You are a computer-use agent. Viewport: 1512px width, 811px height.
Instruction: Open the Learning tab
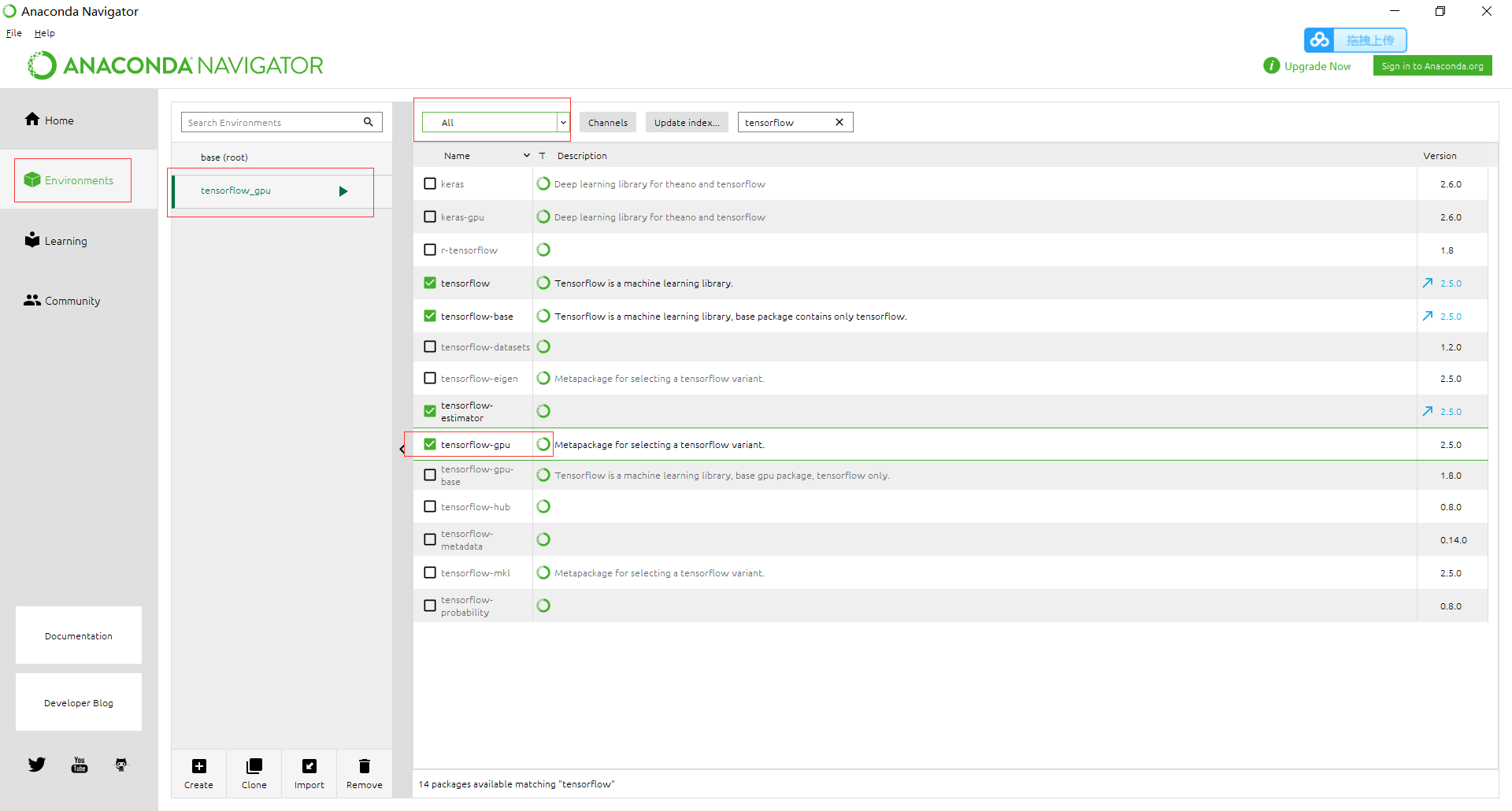tap(79, 240)
